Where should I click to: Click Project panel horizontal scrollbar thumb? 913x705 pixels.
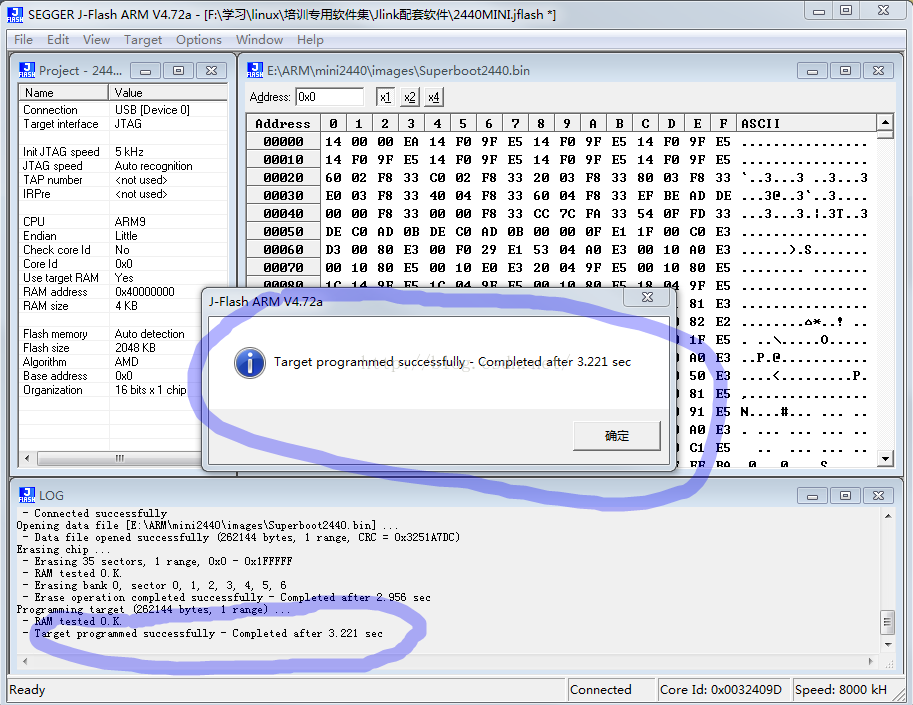coord(119,458)
